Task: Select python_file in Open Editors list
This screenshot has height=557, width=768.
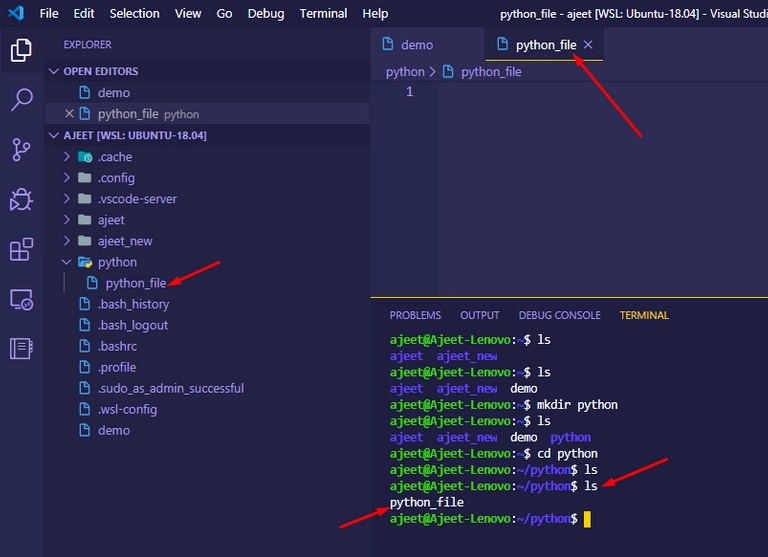Action: click(207, 114)
